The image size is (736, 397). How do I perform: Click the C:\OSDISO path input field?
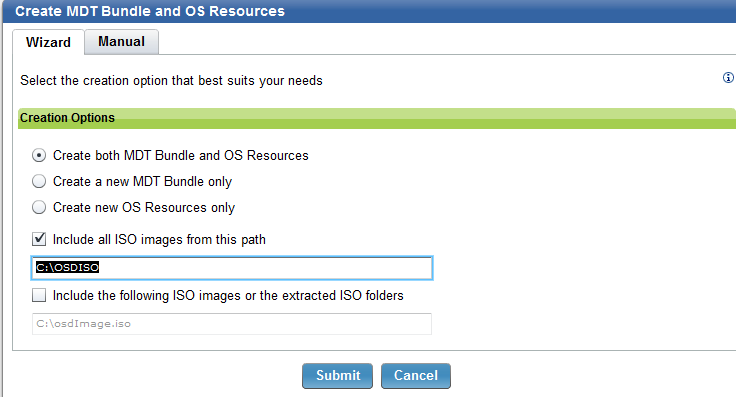pos(232,268)
